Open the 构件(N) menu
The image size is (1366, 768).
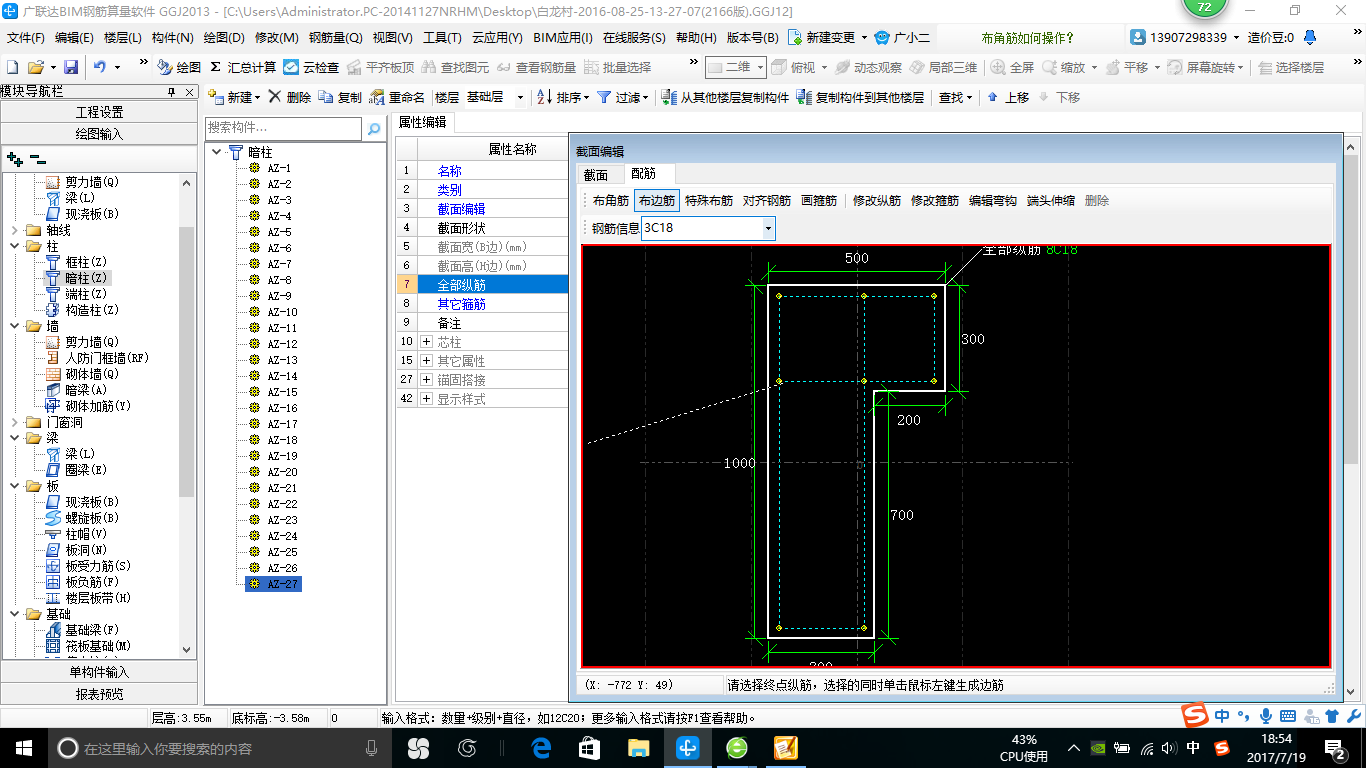[172, 37]
